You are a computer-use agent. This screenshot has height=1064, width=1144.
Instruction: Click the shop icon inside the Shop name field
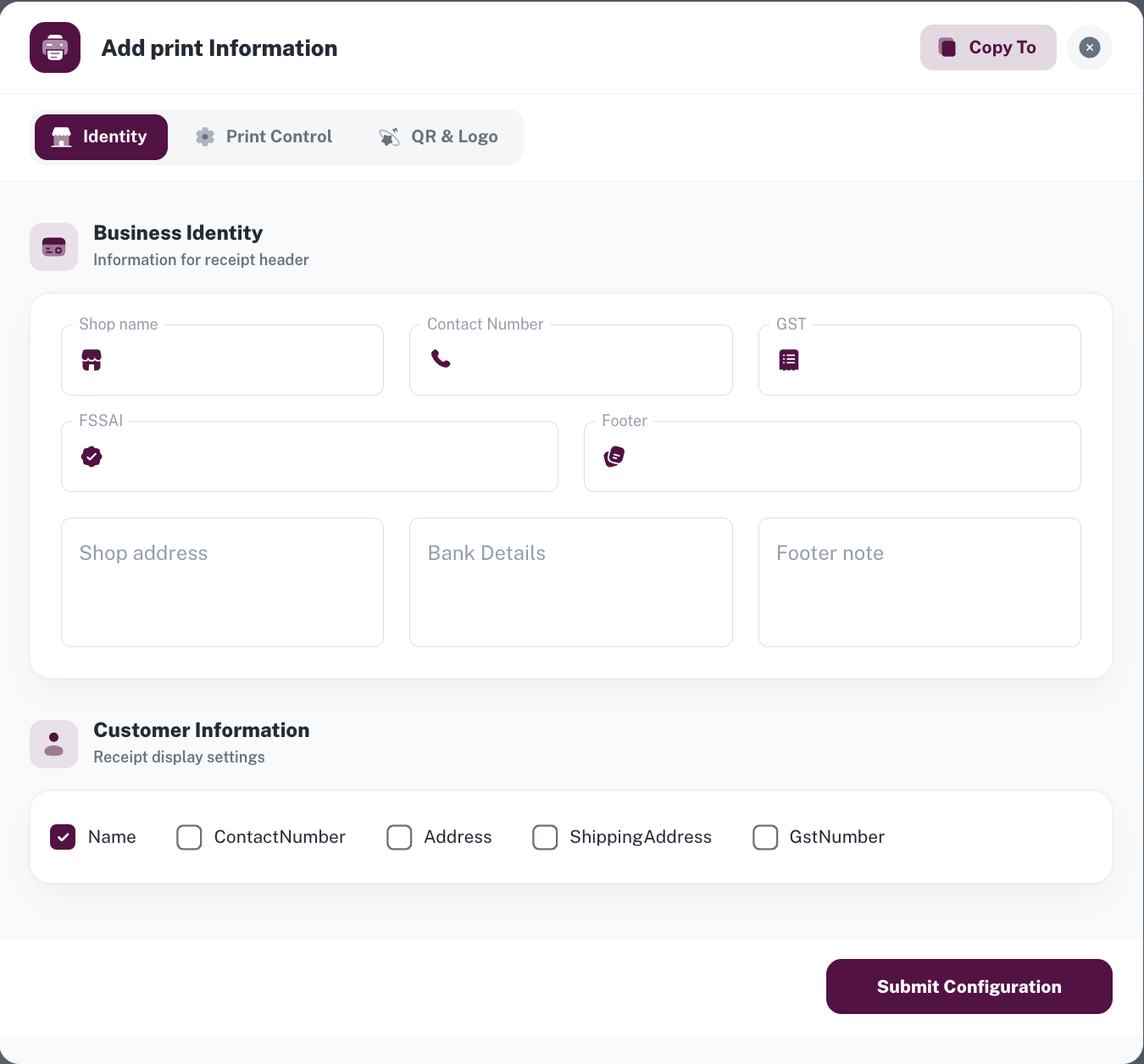coord(91,359)
